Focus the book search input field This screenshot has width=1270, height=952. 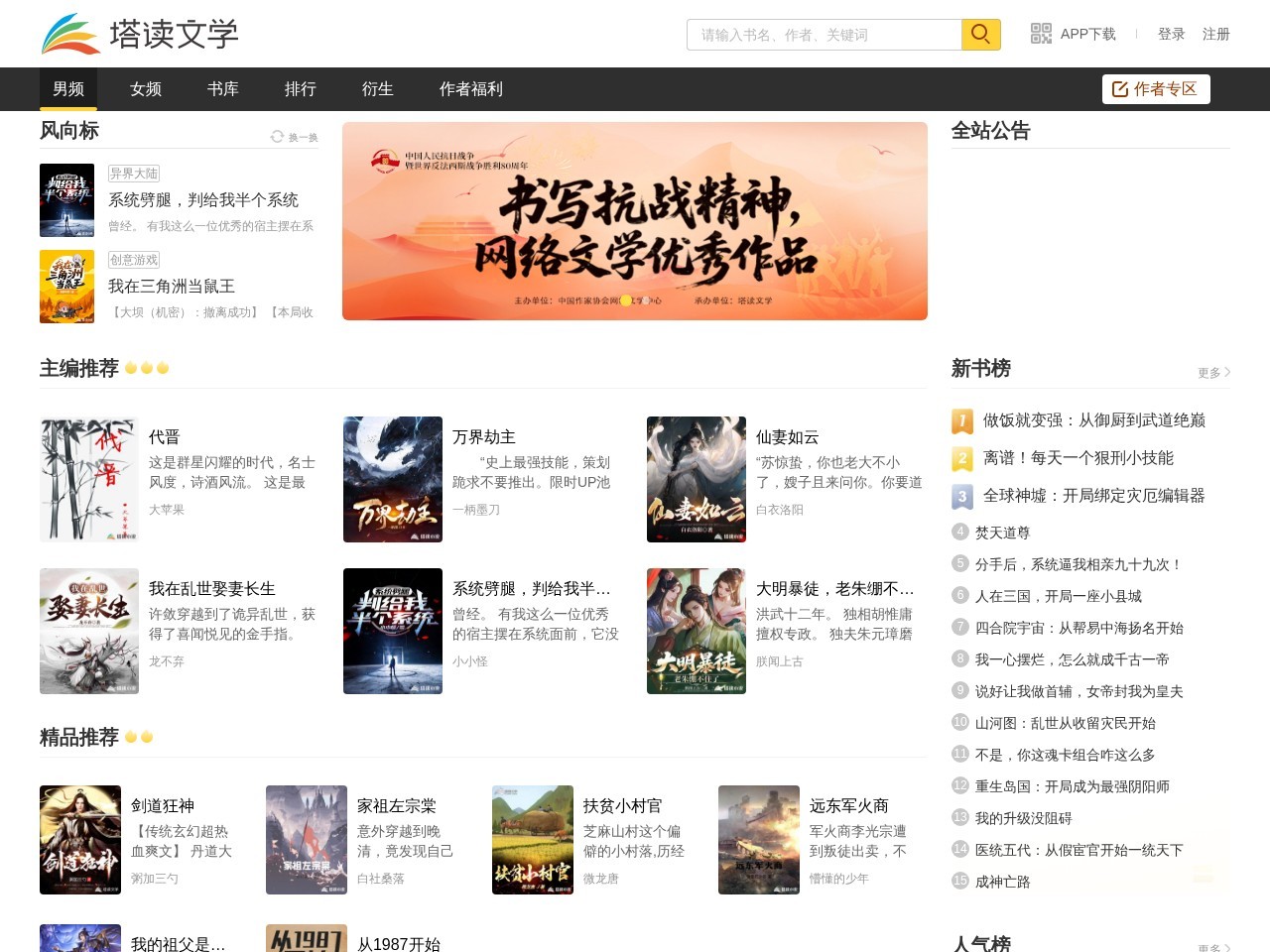pyautogui.click(x=825, y=34)
